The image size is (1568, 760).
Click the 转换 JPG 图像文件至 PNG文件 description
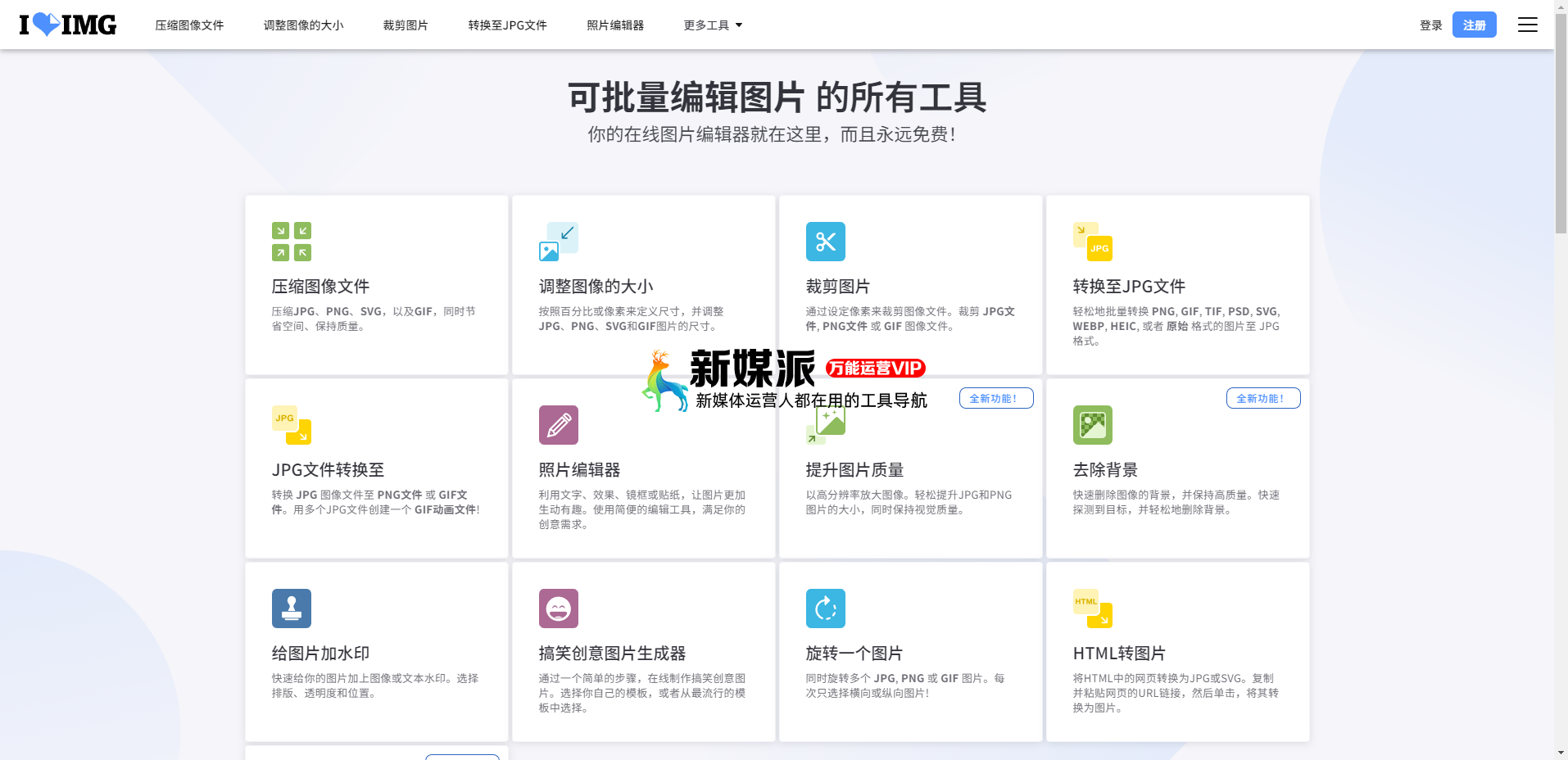(x=376, y=502)
